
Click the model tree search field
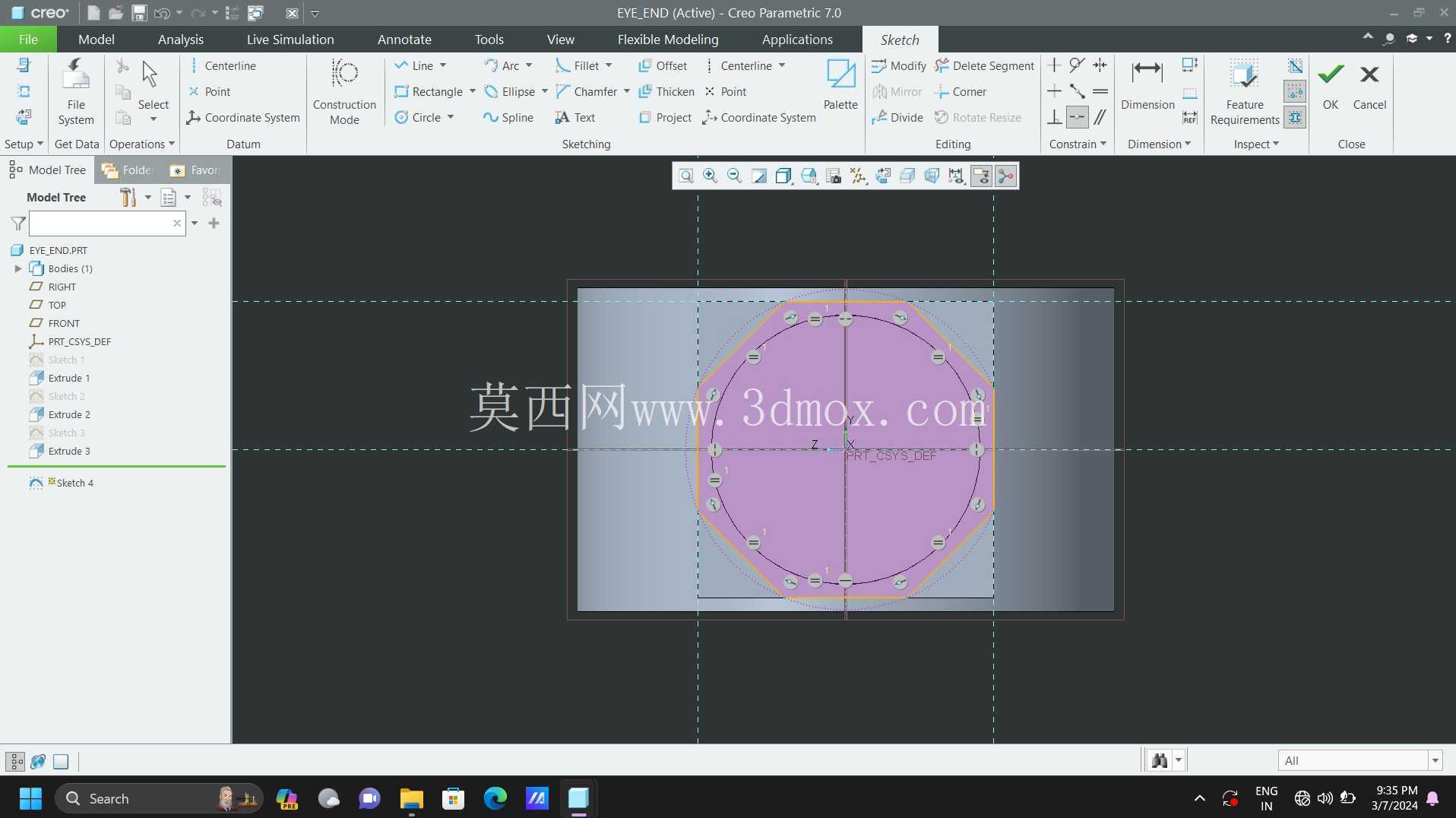107,224
